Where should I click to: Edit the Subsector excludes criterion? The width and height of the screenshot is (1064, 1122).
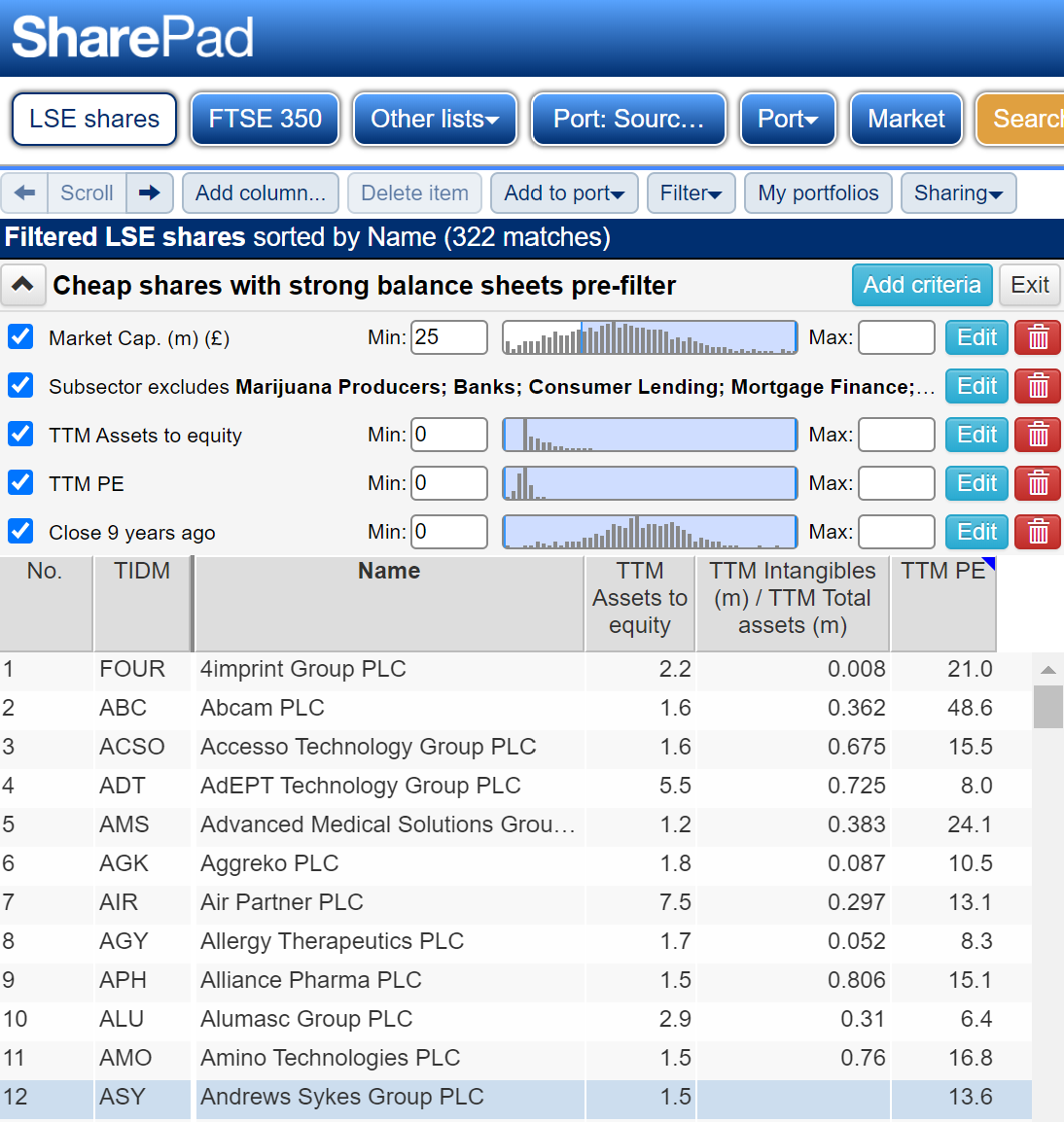click(976, 386)
